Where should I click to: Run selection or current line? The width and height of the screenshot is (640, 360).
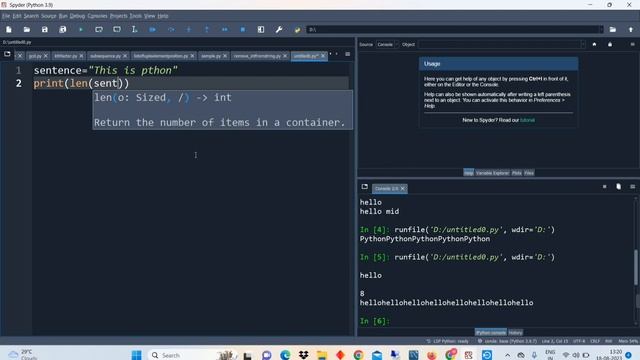point(134,29)
